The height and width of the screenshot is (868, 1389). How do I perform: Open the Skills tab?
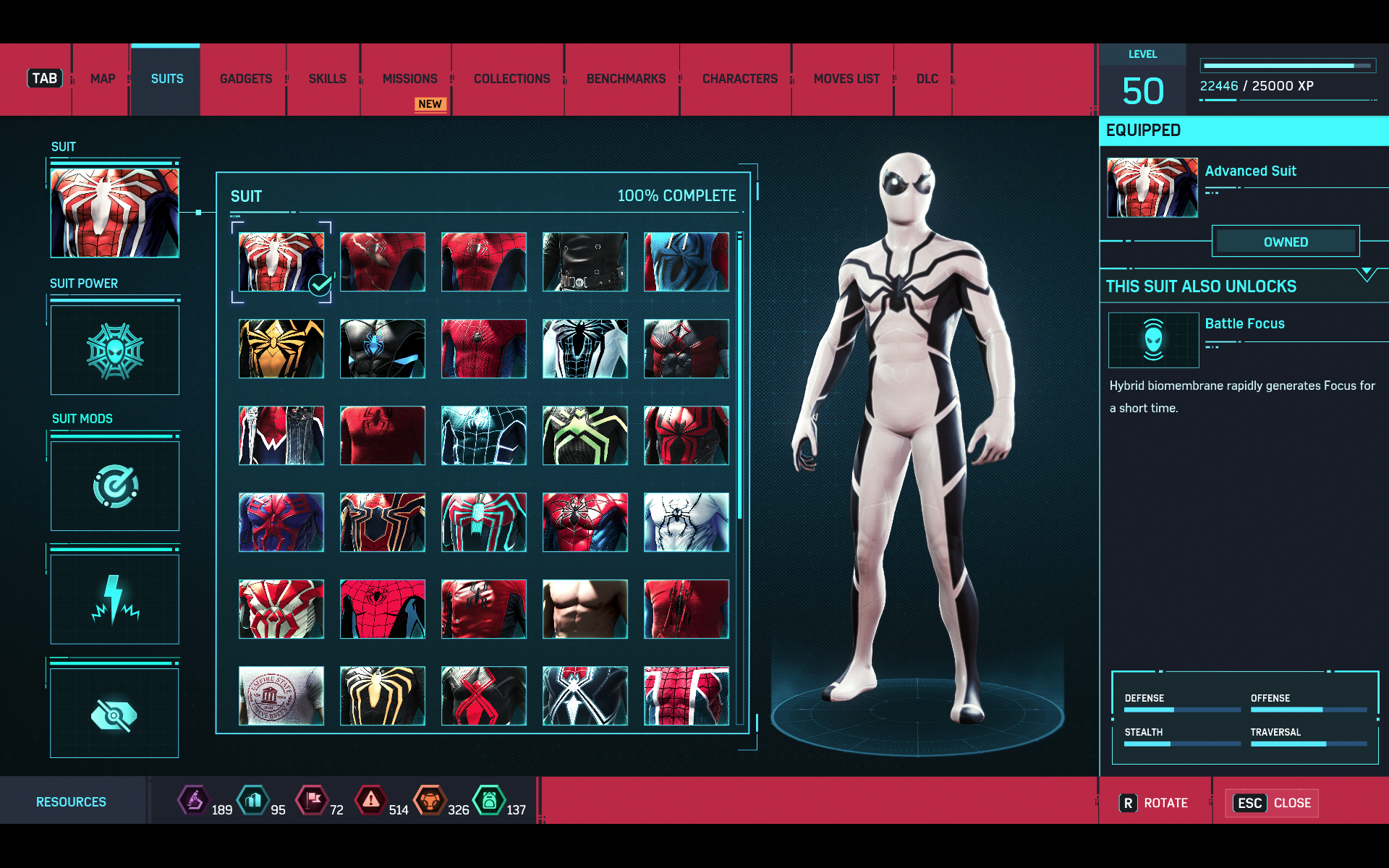coord(327,79)
